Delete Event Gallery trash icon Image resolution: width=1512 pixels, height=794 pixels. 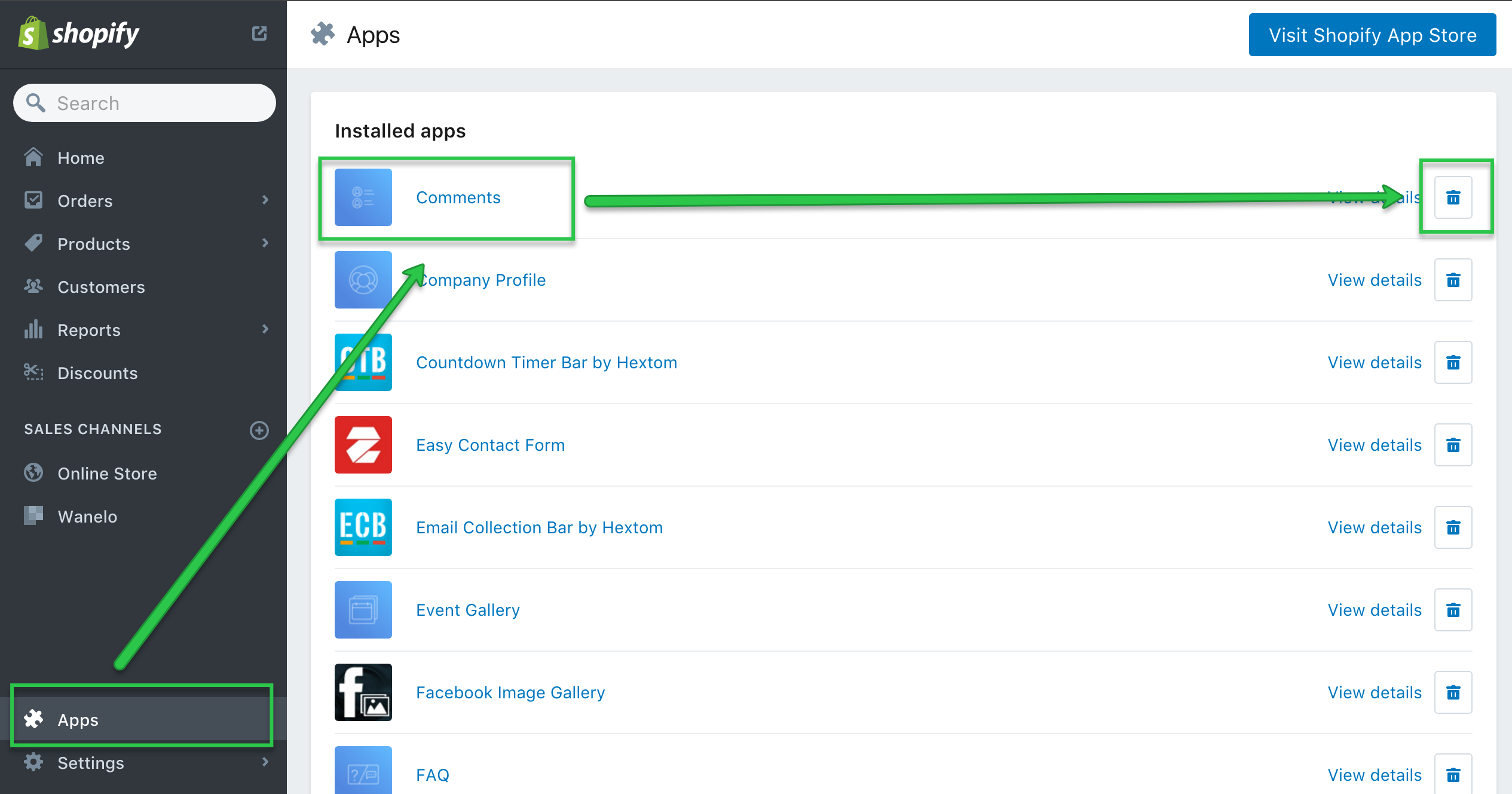click(x=1453, y=610)
